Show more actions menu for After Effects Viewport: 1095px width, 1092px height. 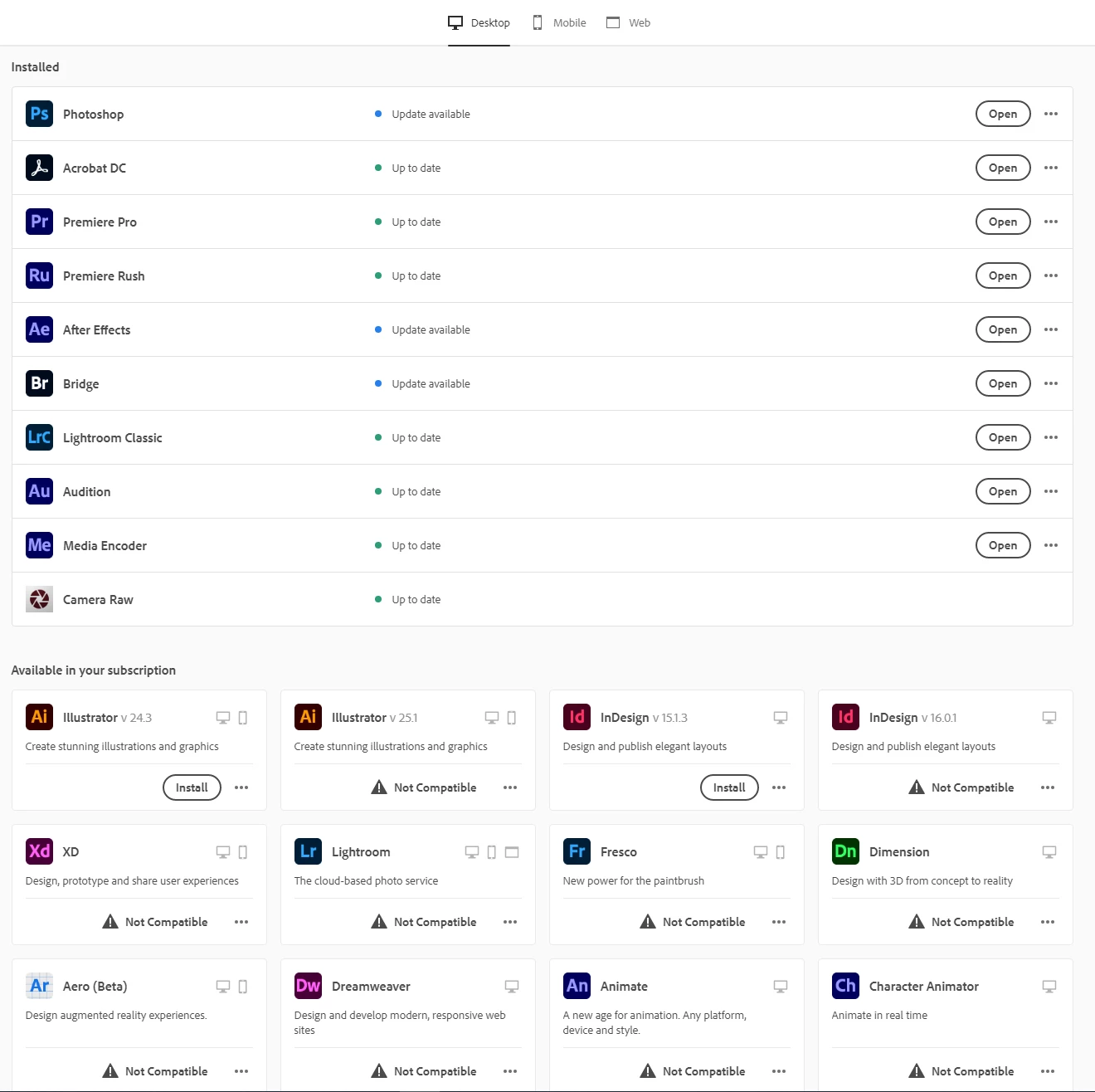point(1051,329)
